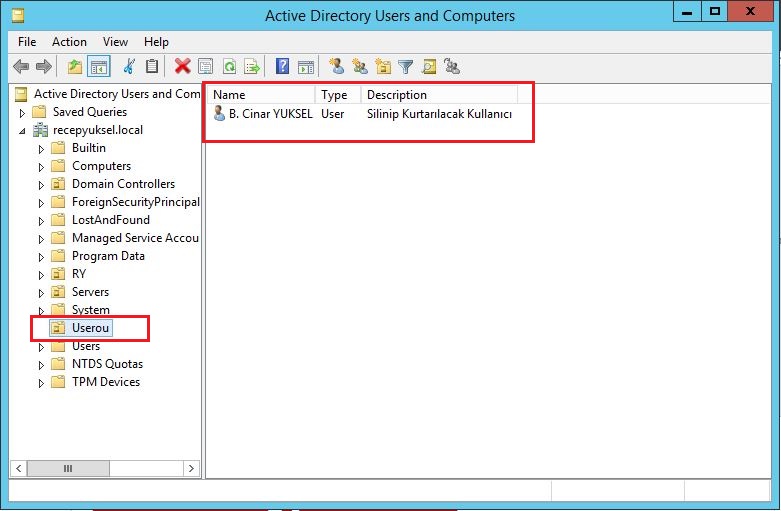Screen dimensions: 781x511
Task: Maximize the Active Directory window
Action: click(x=715, y=11)
